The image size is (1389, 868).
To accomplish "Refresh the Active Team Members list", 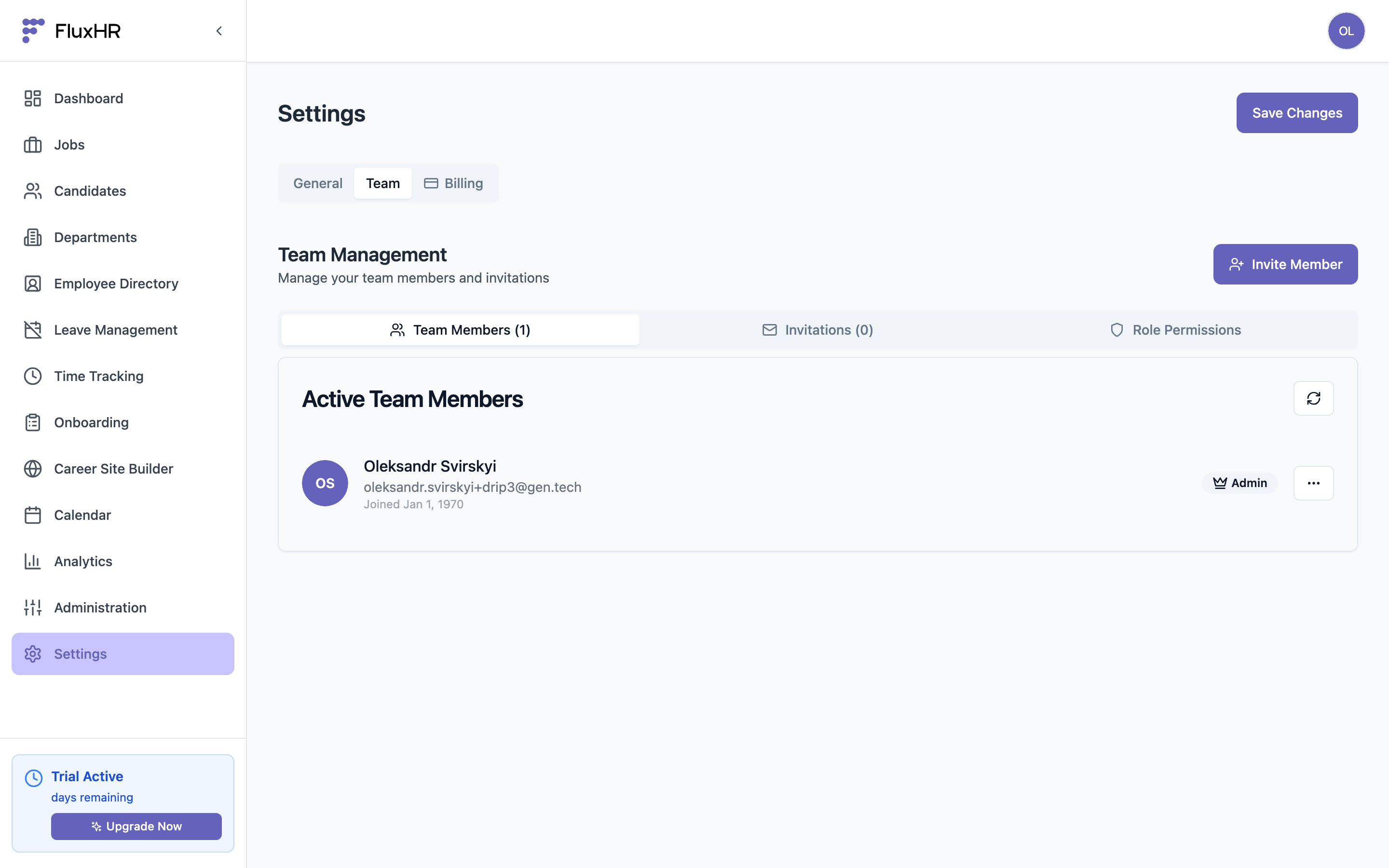I will tap(1313, 398).
